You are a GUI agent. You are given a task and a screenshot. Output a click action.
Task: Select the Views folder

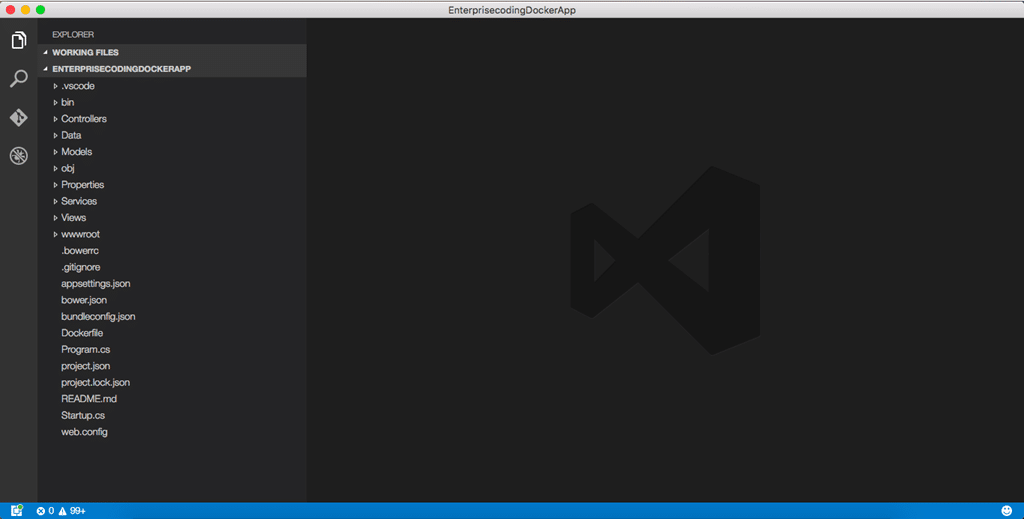tap(74, 217)
